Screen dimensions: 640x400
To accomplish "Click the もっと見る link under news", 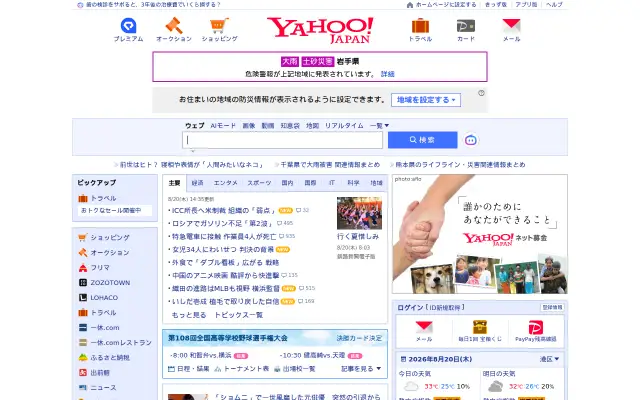I will tap(189, 315).
